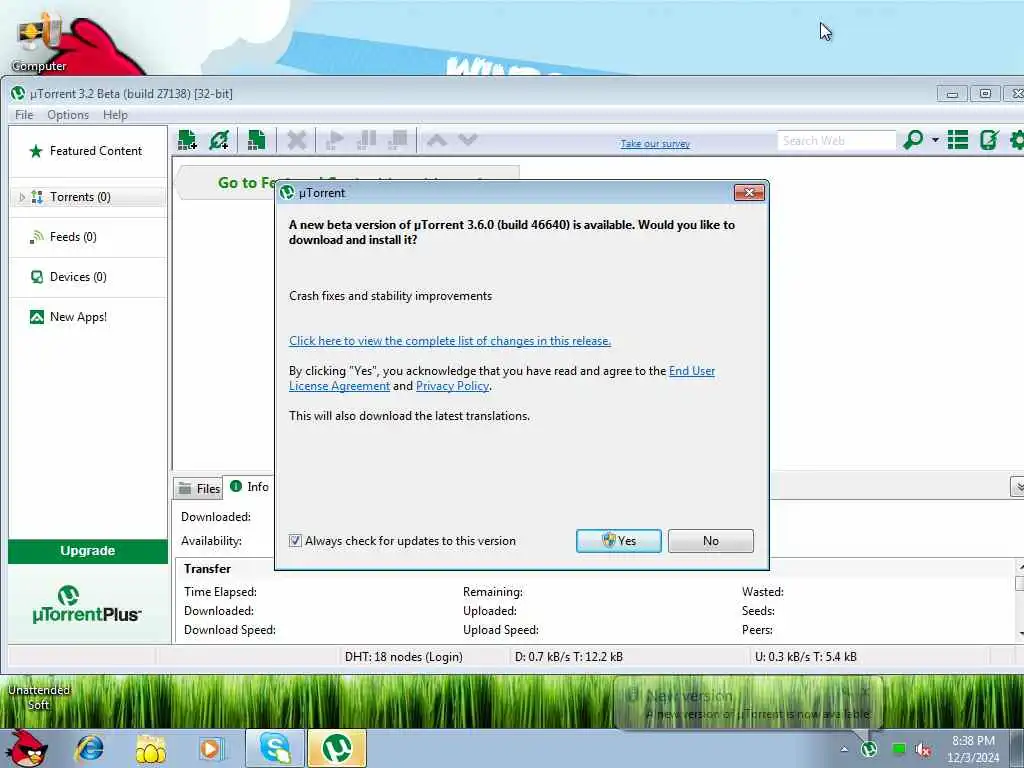Viewport: 1024px width, 768px height.
Task: Click the Start torrent play icon
Action: coord(334,140)
